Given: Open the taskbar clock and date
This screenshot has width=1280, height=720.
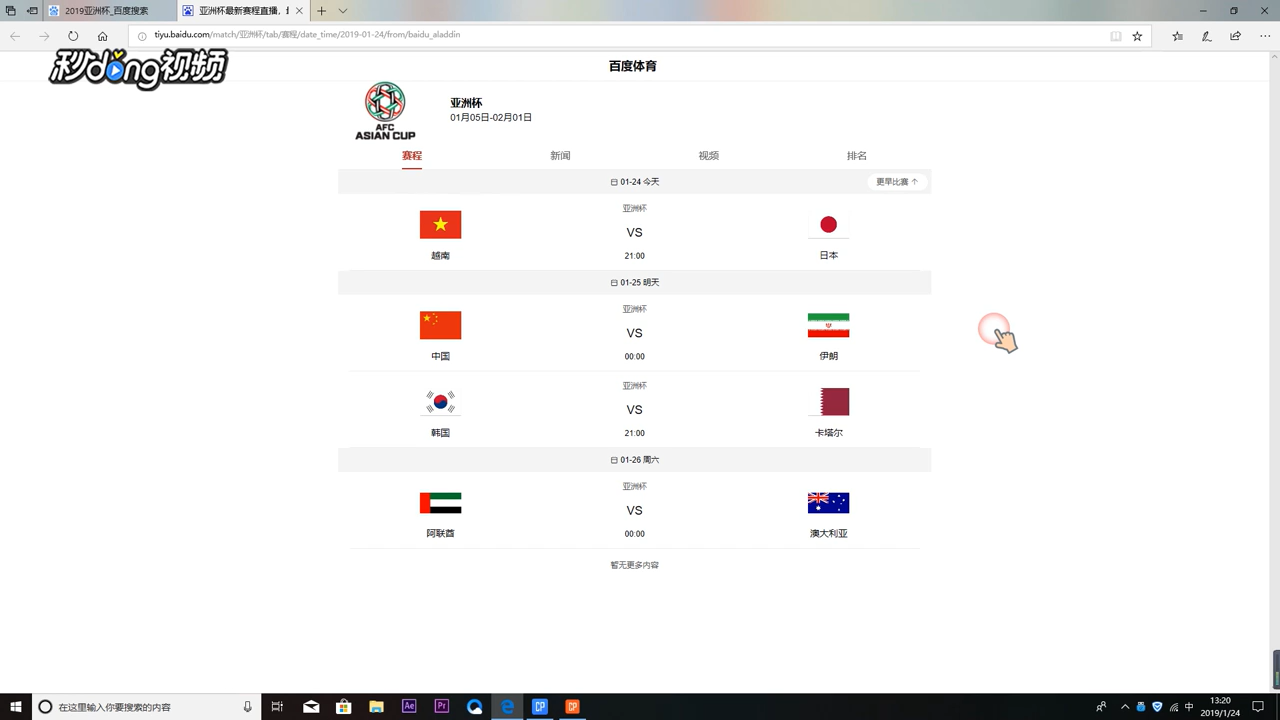Looking at the screenshot, I should (1221, 707).
